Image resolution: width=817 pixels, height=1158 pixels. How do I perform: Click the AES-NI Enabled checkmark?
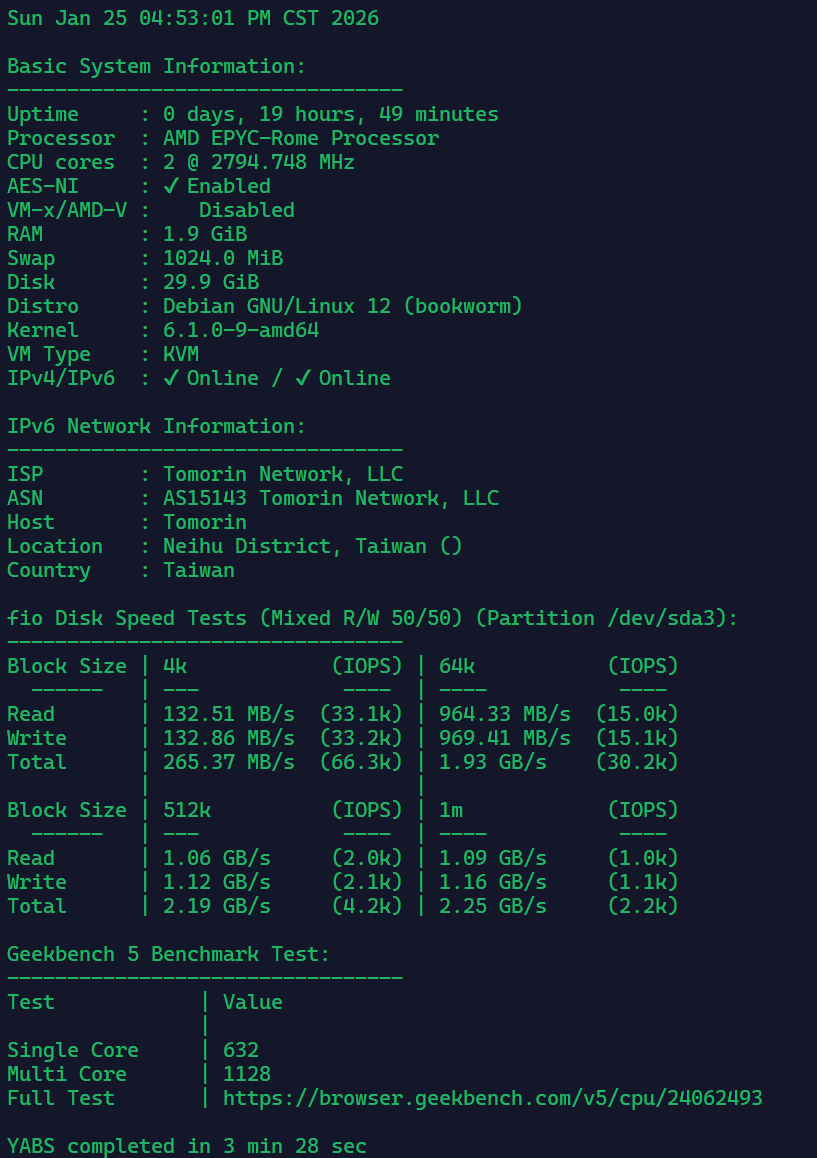[x=172, y=186]
